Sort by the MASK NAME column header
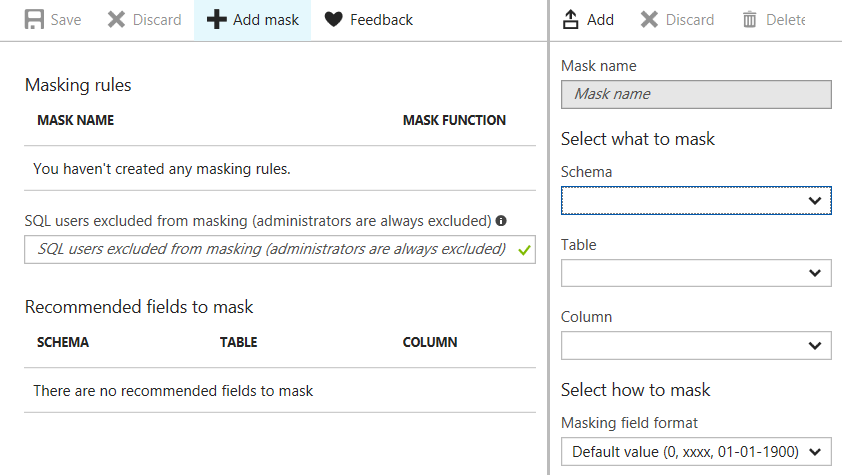The image size is (842, 475). [75, 120]
